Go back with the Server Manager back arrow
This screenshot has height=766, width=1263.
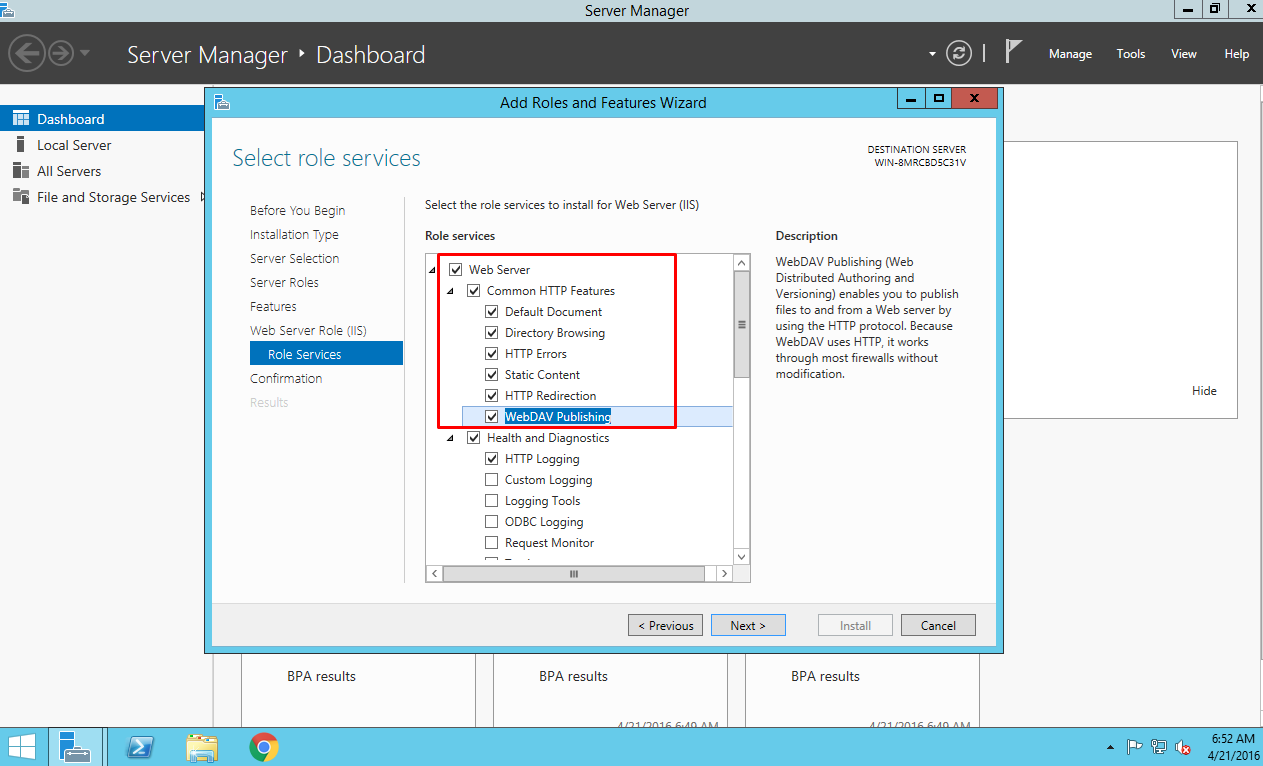[x=27, y=53]
